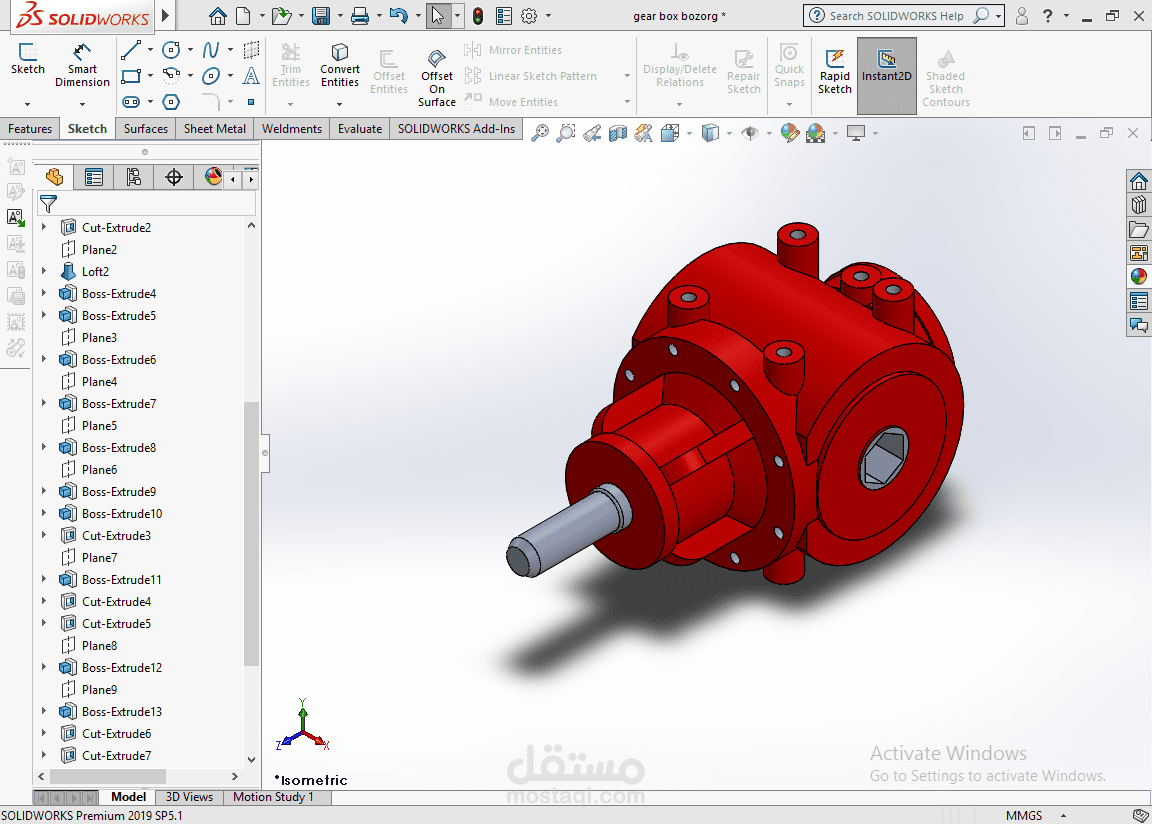This screenshot has width=1152, height=824.
Task: Click the Undo icon
Action: (x=398, y=15)
